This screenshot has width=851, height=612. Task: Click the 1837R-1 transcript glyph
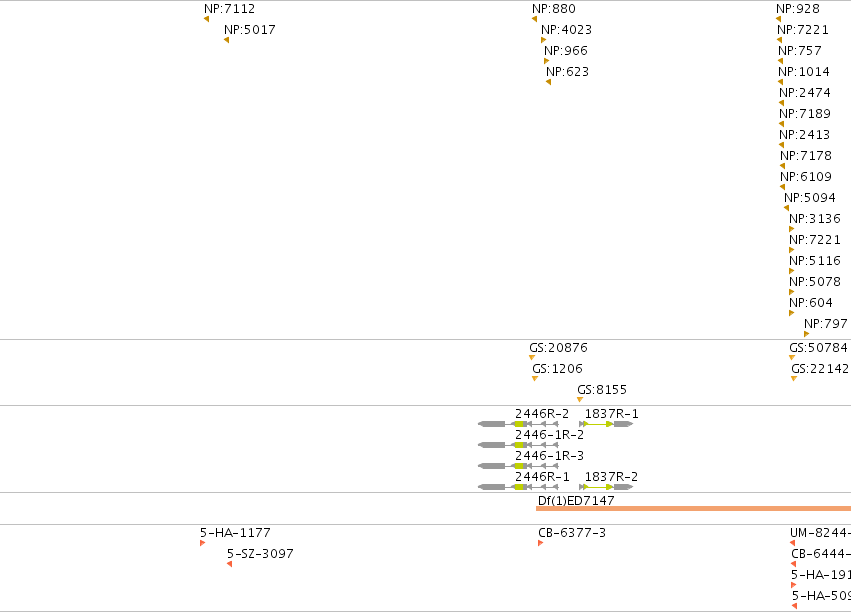coord(606,424)
